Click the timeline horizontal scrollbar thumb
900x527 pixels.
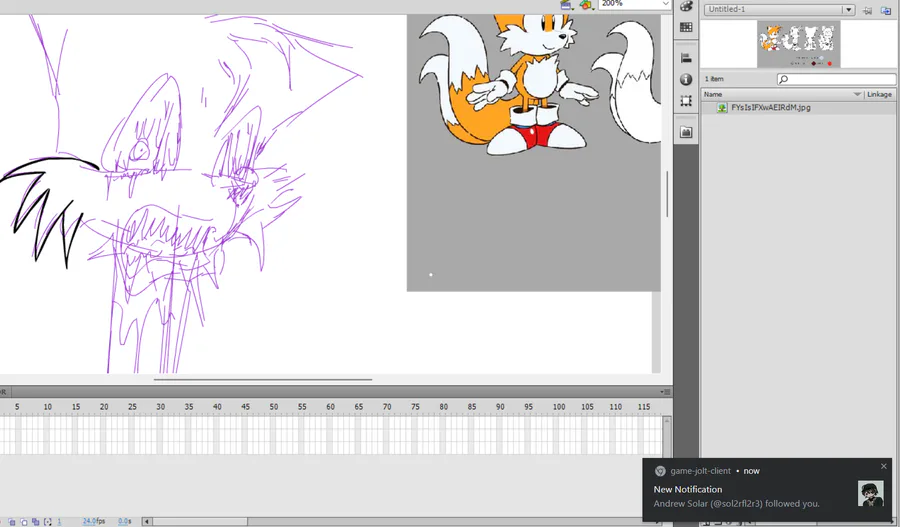click(200, 521)
